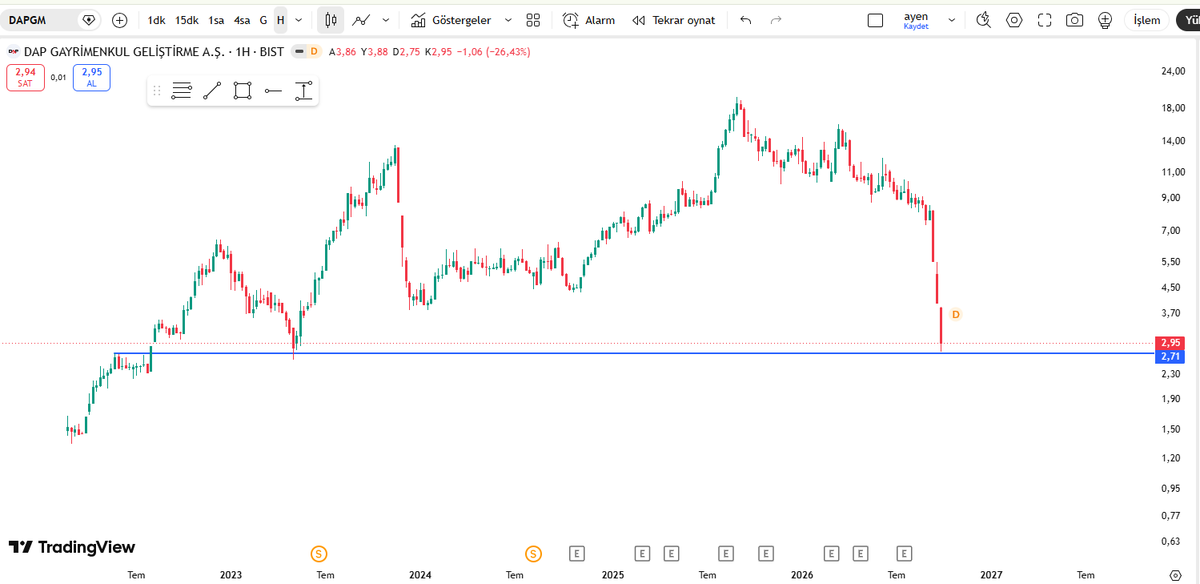
Task: Expand the Göstergeler favorites dropdown arrow
Action: pyautogui.click(x=508, y=20)
